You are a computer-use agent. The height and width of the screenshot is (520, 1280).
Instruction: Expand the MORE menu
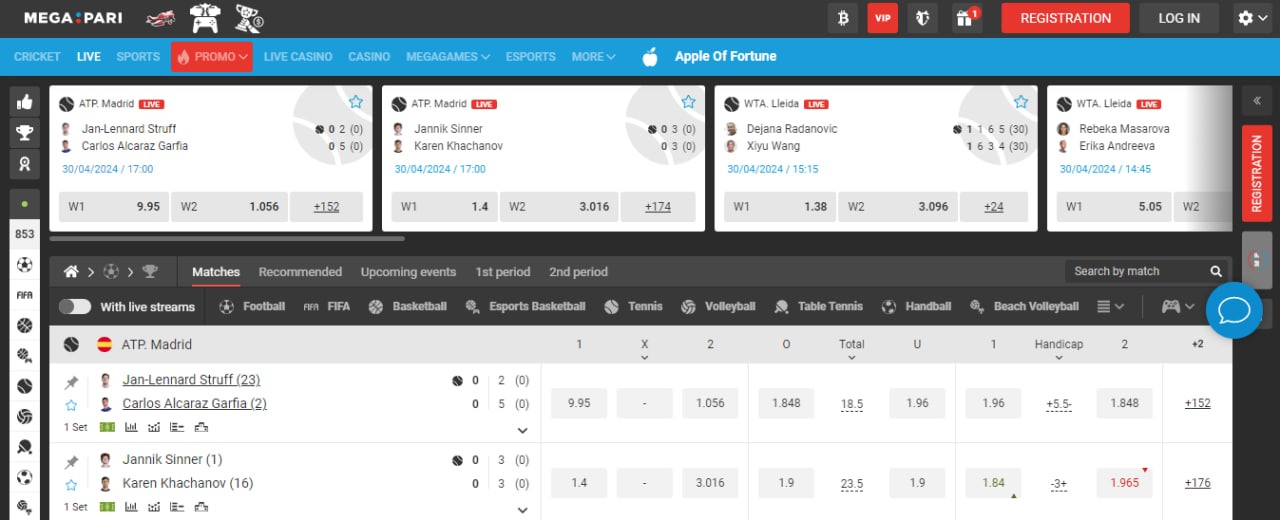click(x=593, y=57)
